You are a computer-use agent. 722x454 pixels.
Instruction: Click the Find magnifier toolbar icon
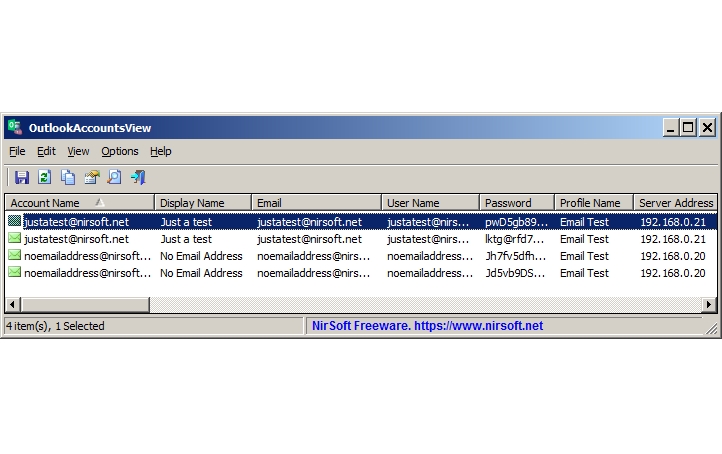(x=114, y=177)
